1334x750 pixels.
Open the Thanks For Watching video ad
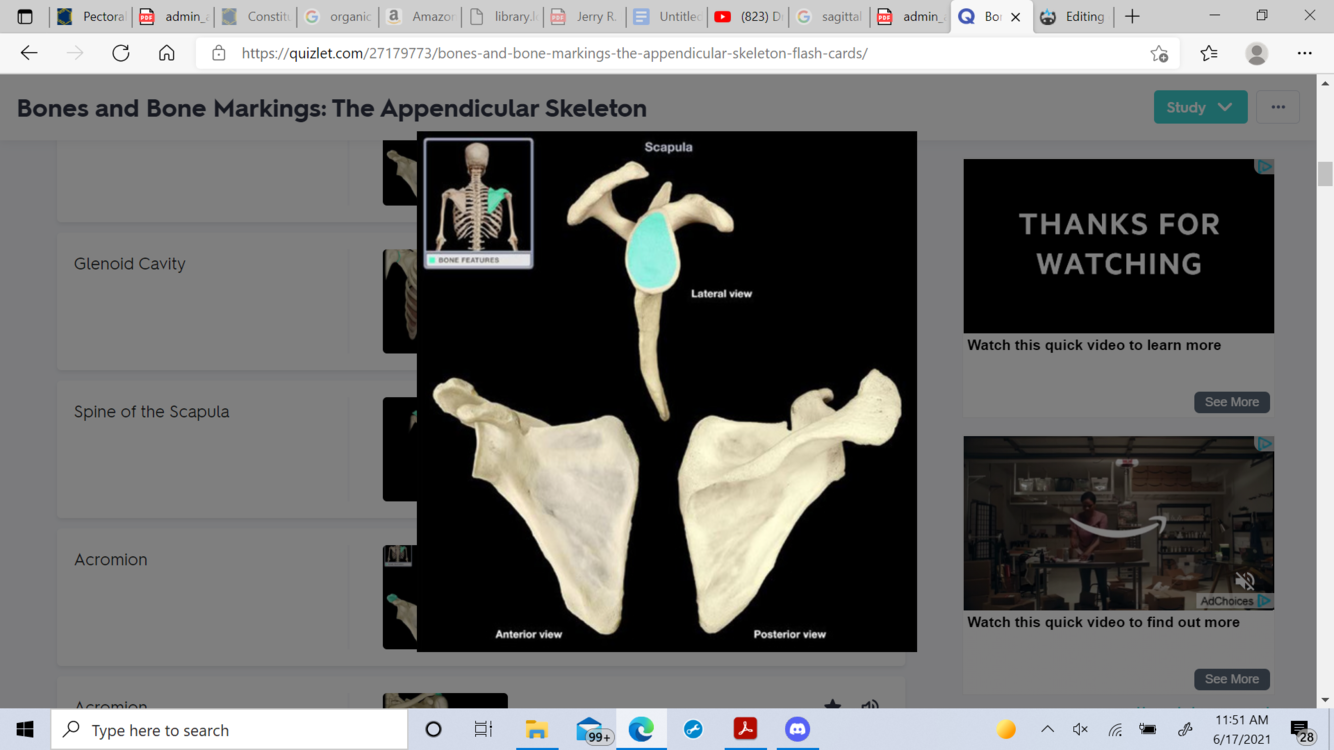click(x=1119, y=246)
